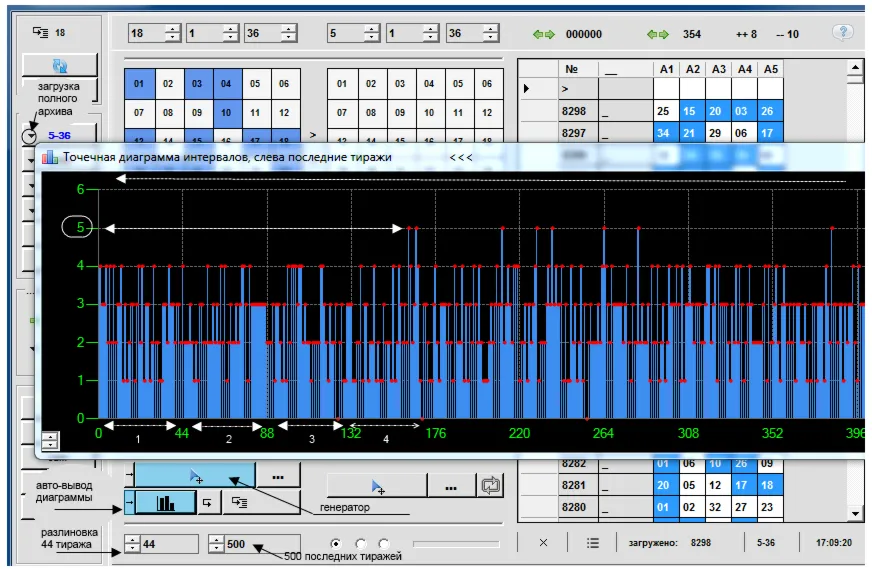Image resolution: width=872 pixels, height=569 pixels.
Task: Click stepper arrows of second 36 field
Action: 490,33
